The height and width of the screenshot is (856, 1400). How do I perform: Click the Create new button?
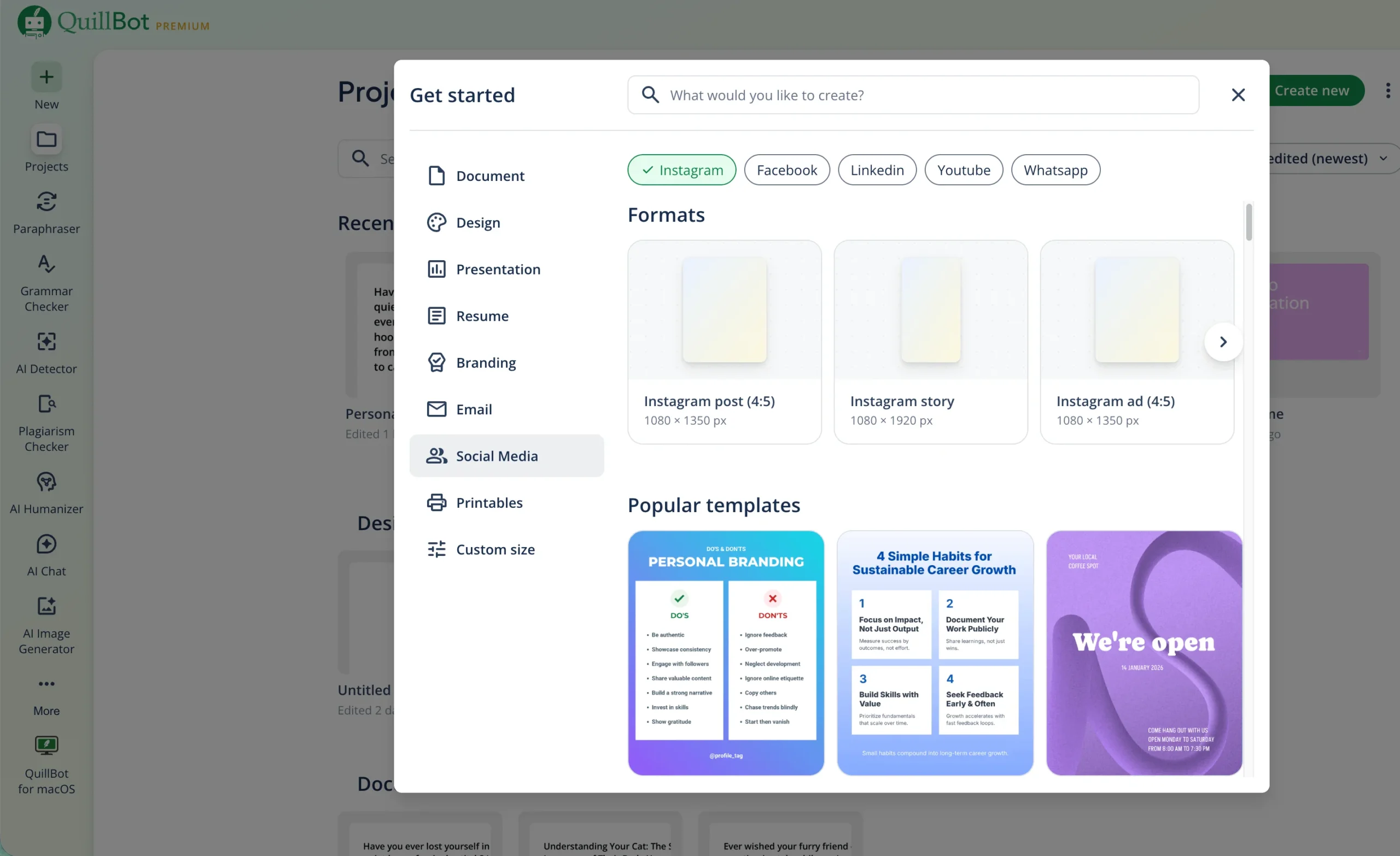point(1316,90)
